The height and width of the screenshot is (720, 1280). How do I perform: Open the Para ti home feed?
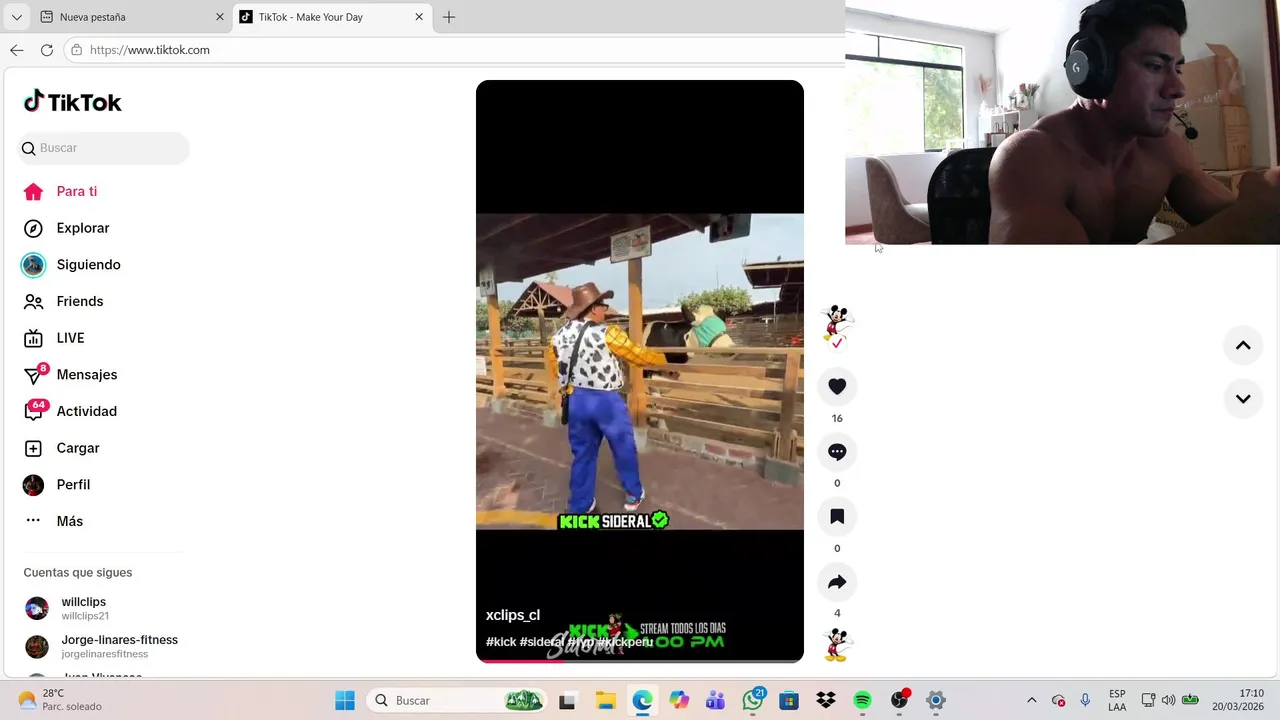point(60,191)
